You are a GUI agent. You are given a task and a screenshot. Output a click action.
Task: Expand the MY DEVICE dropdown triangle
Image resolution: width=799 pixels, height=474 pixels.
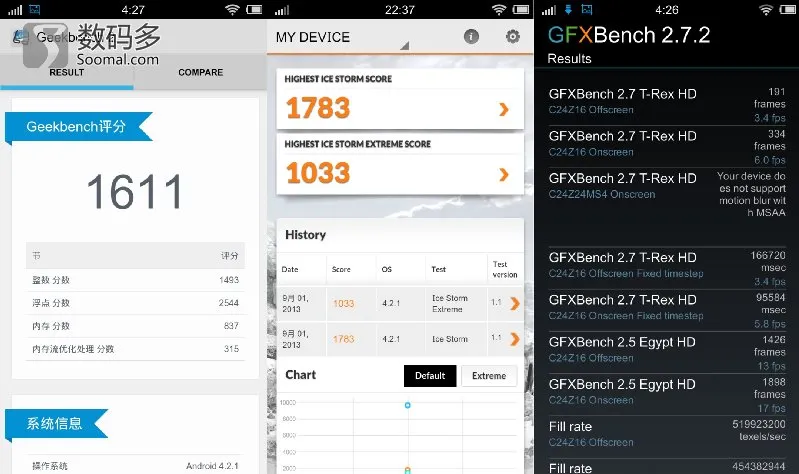click(405, 46)
